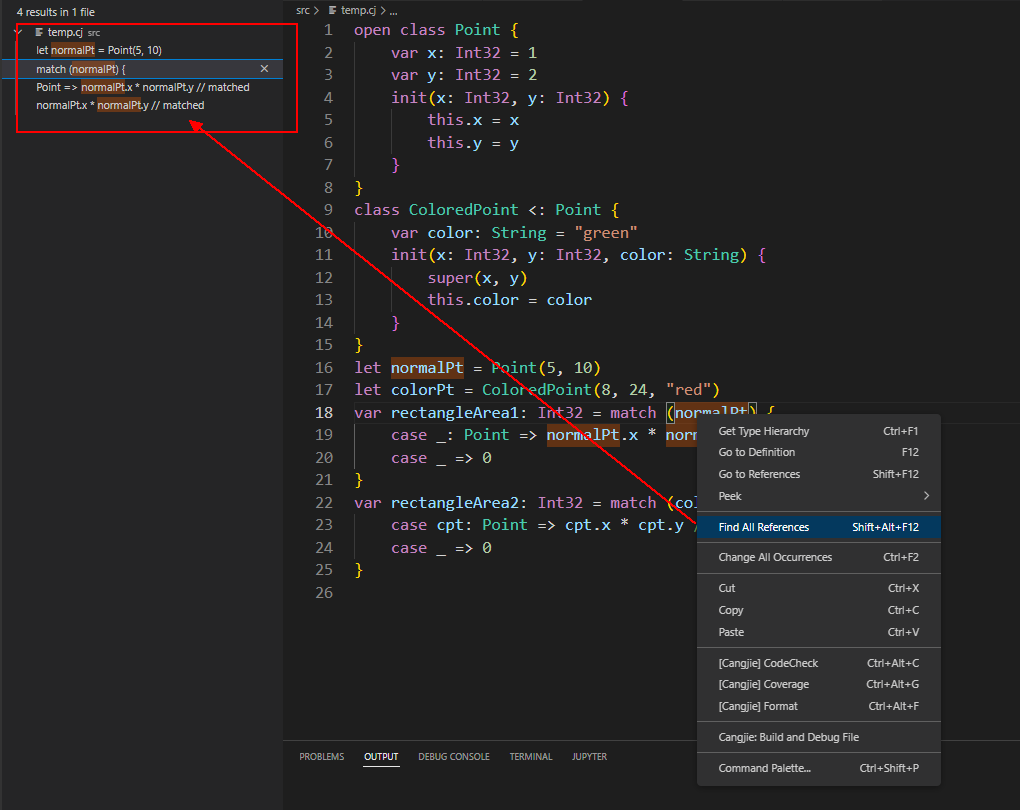Screen dimensions: 1020x810
Task: Click Change All Occurrences menu entry
Action: pyautogui.click(x=775, y=557)
